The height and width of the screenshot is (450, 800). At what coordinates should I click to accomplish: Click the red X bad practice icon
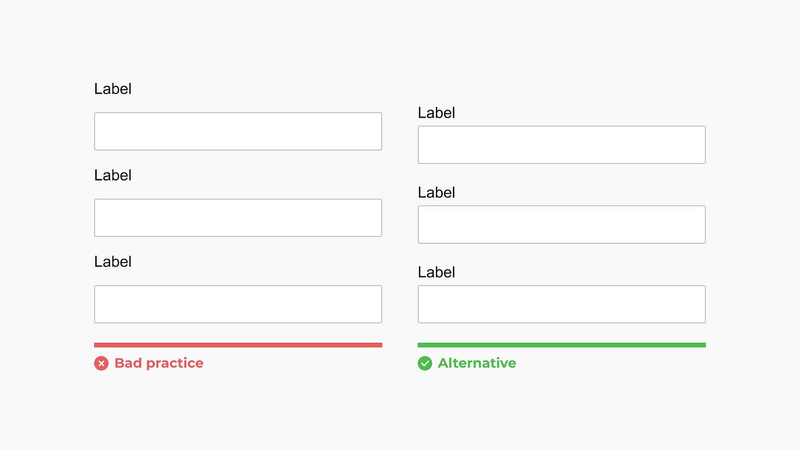coord(101,363)
